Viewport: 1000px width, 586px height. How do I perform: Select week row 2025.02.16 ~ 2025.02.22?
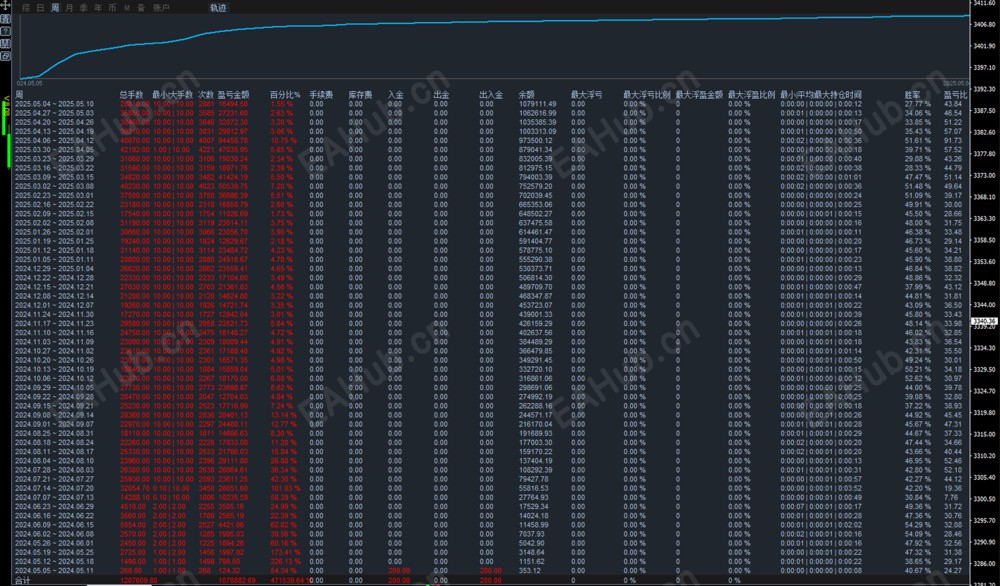[491, 205]
